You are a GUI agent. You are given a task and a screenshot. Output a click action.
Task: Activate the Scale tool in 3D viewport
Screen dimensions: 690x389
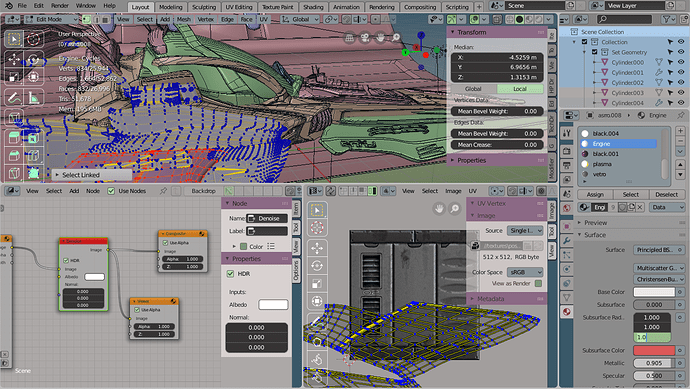pos(14,77)
